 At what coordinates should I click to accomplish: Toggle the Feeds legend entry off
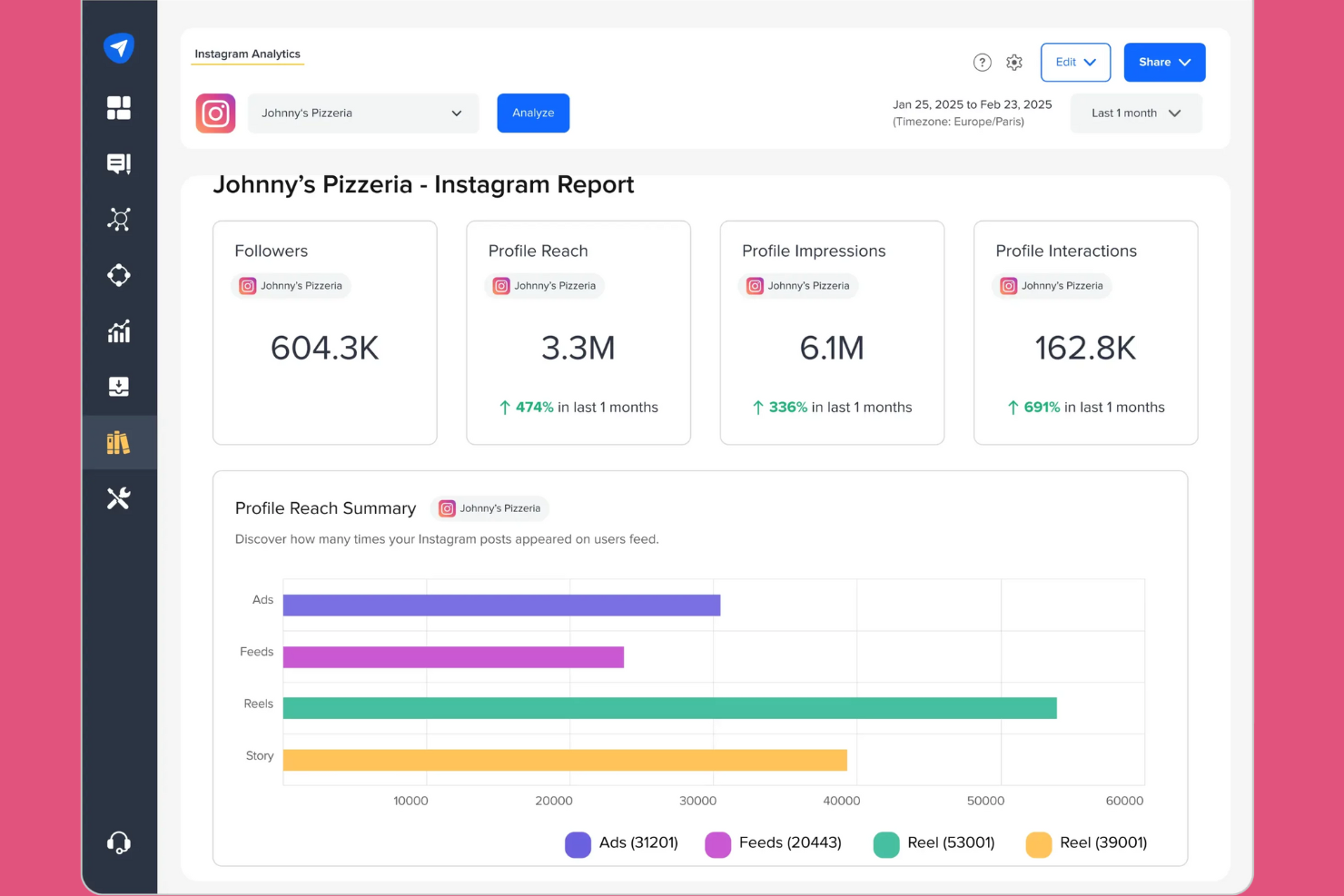click(773, 843)
